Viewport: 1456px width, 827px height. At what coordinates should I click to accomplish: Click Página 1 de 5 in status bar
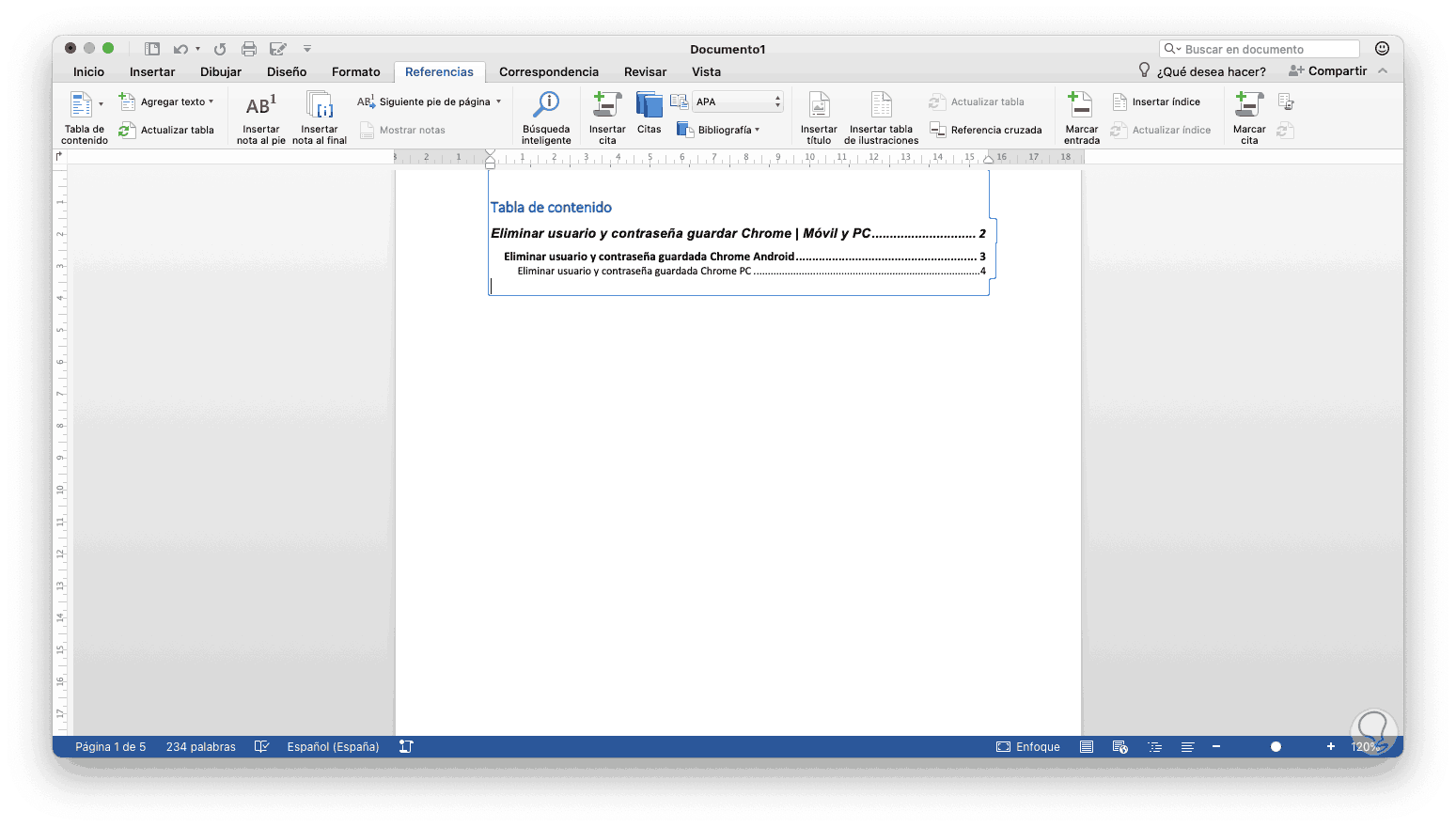point(111,747)
